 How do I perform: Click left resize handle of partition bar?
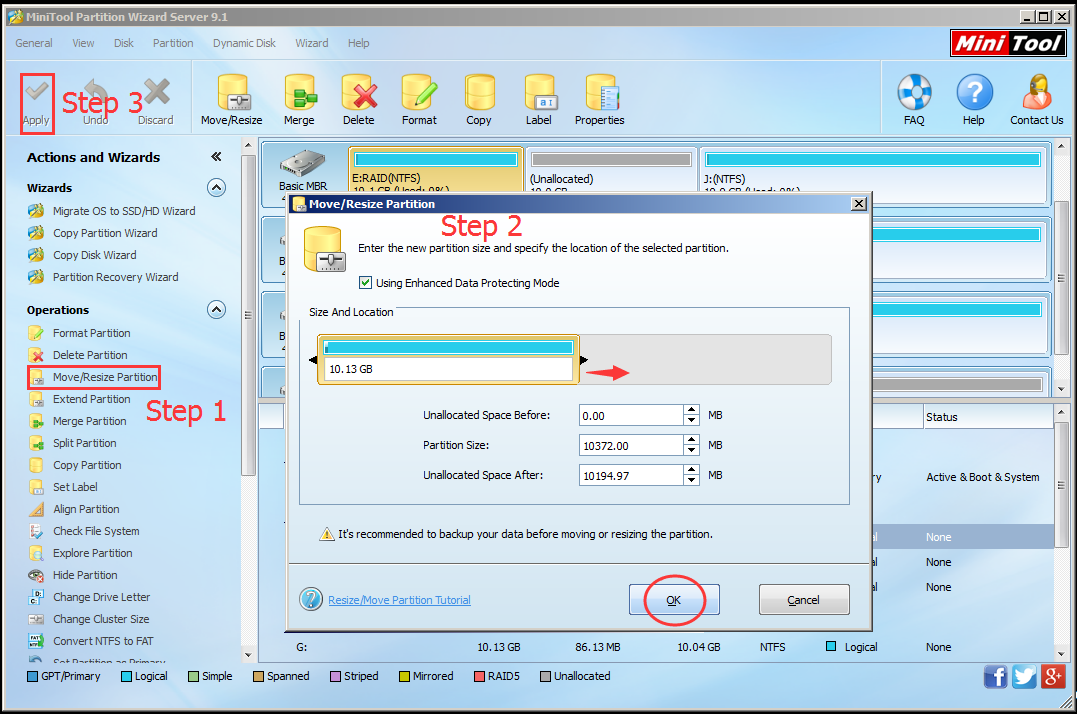click(x=313, y=360)
